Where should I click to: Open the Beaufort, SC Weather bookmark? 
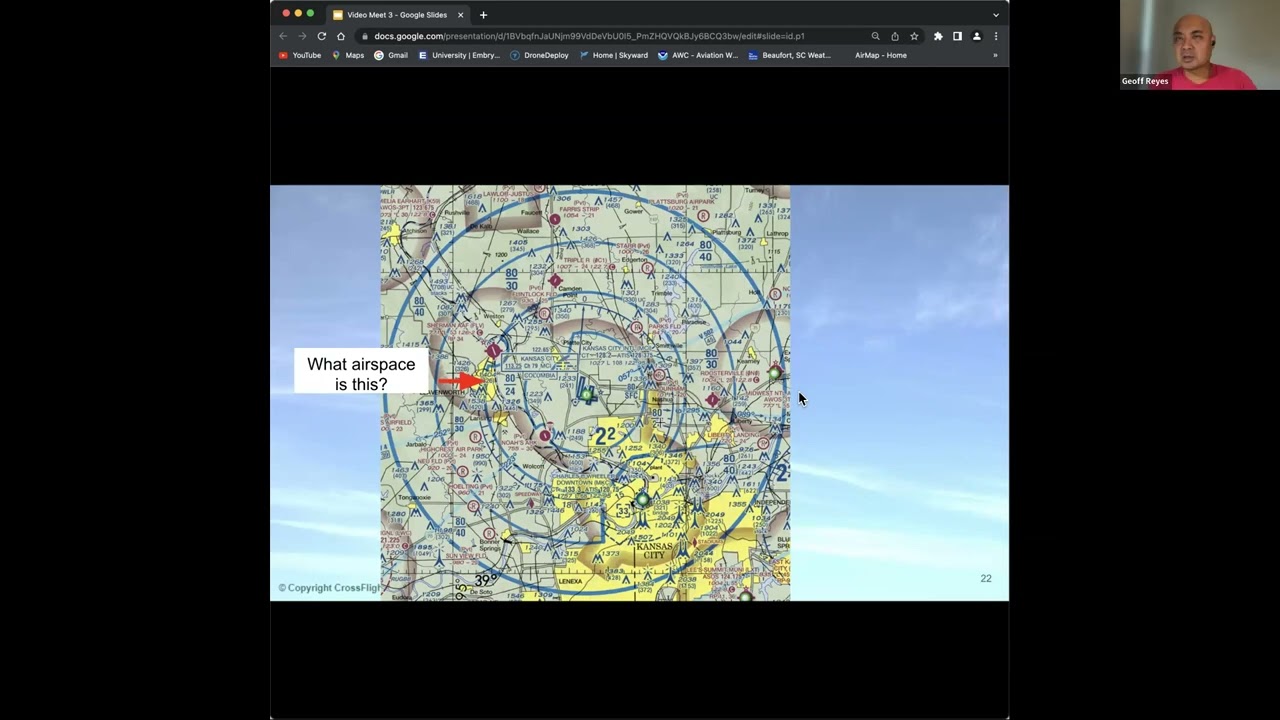coord(790,55)
